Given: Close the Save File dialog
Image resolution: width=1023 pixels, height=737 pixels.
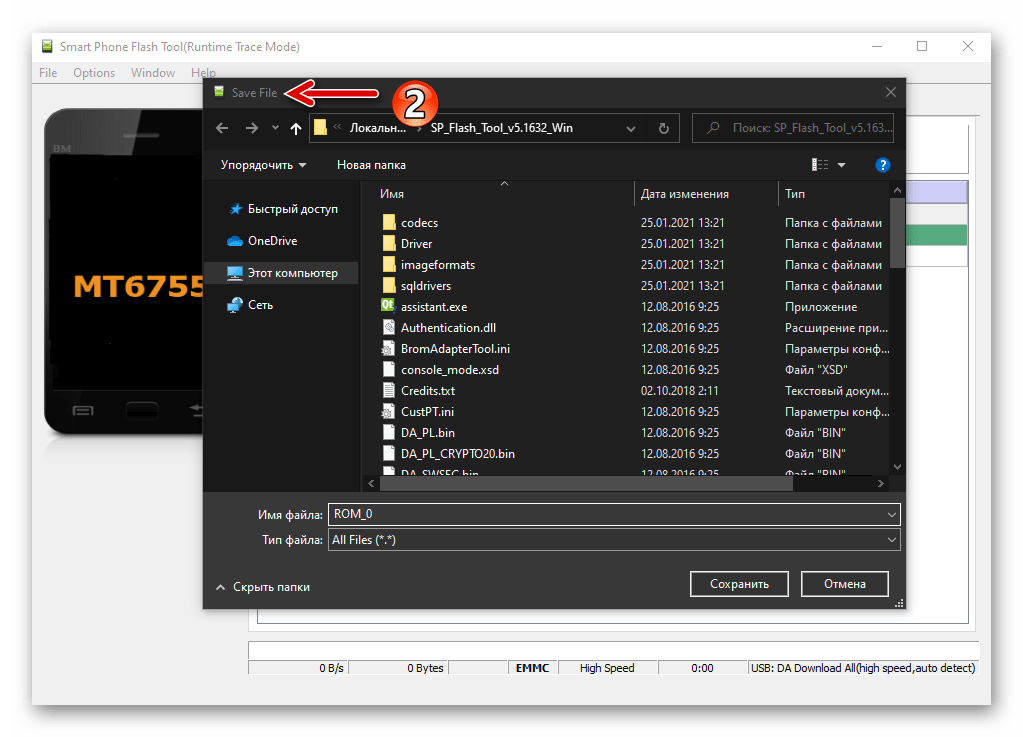Looking at the screenshot, I should 891,93.
